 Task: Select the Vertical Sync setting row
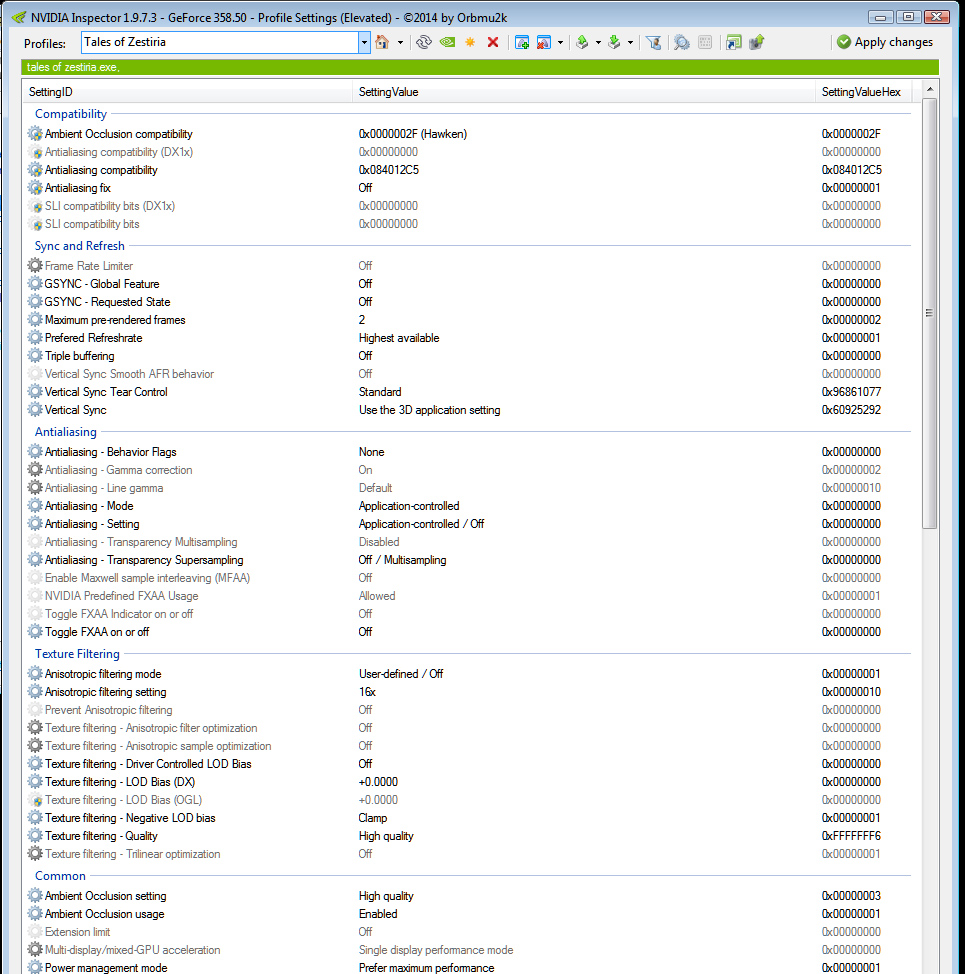coord(76,410)
